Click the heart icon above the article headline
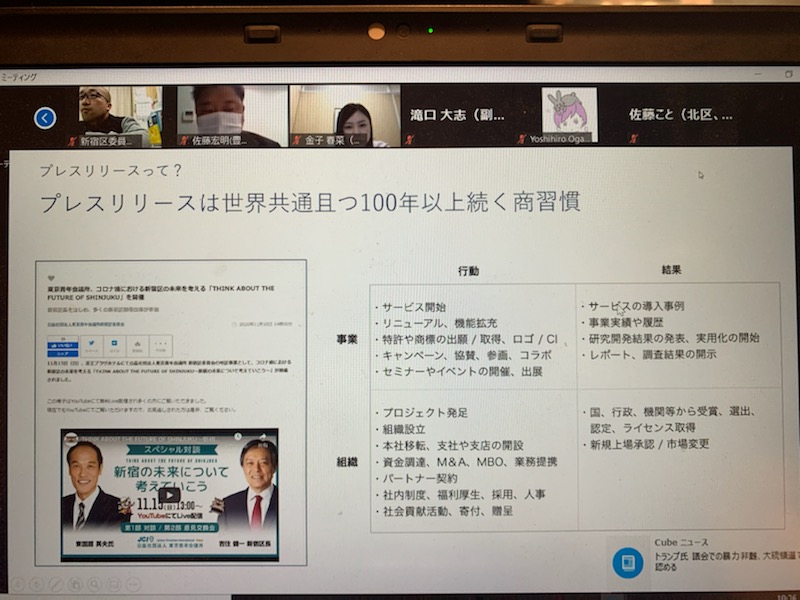 [51, 279]
